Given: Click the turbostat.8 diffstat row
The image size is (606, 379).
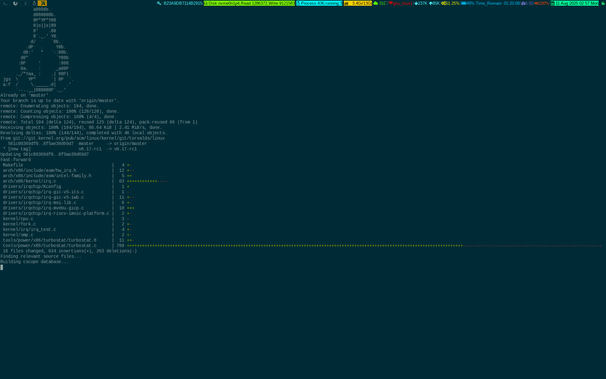Looking at the screenshot, I should coord(68,240).
